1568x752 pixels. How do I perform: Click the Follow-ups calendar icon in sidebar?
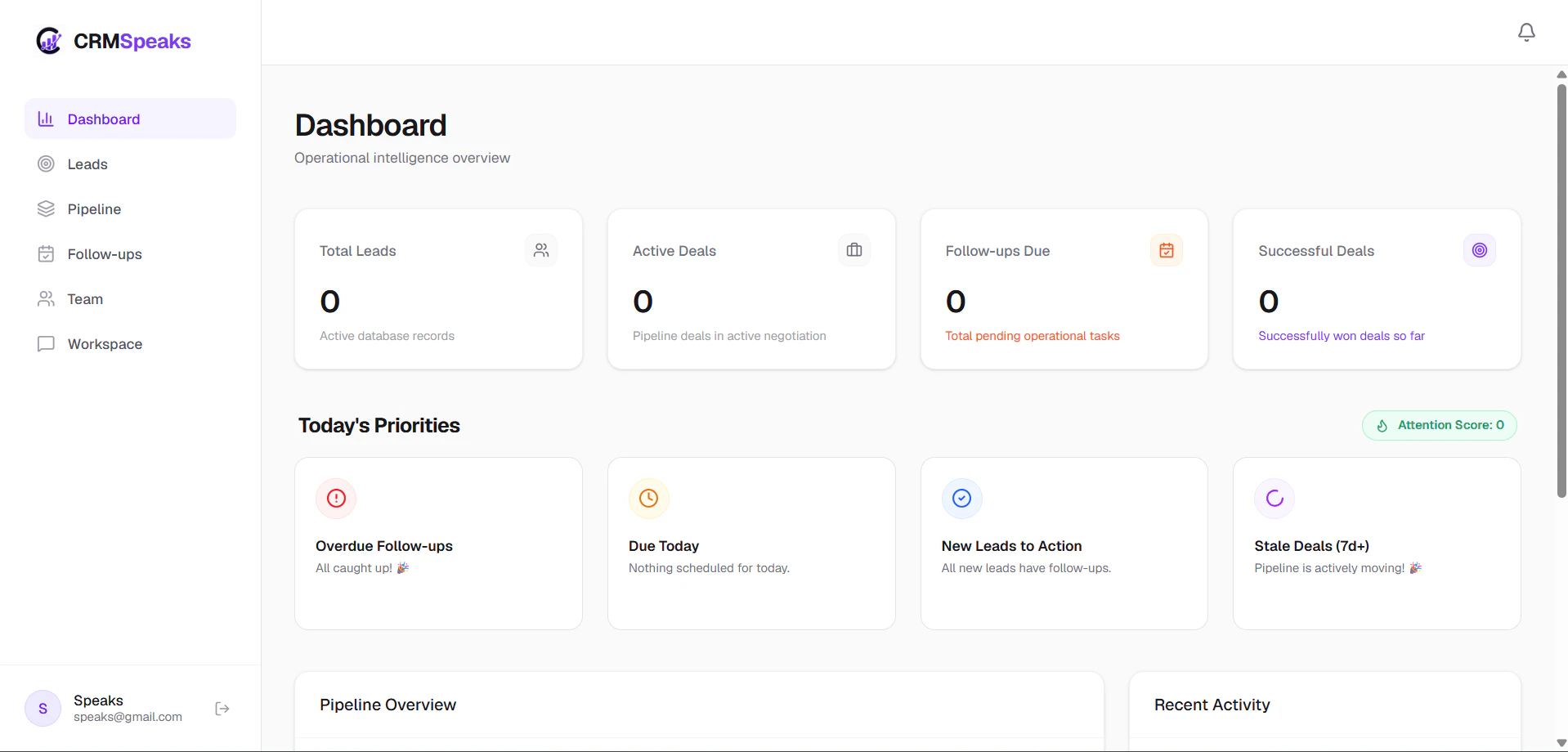[x=46, y=254]
